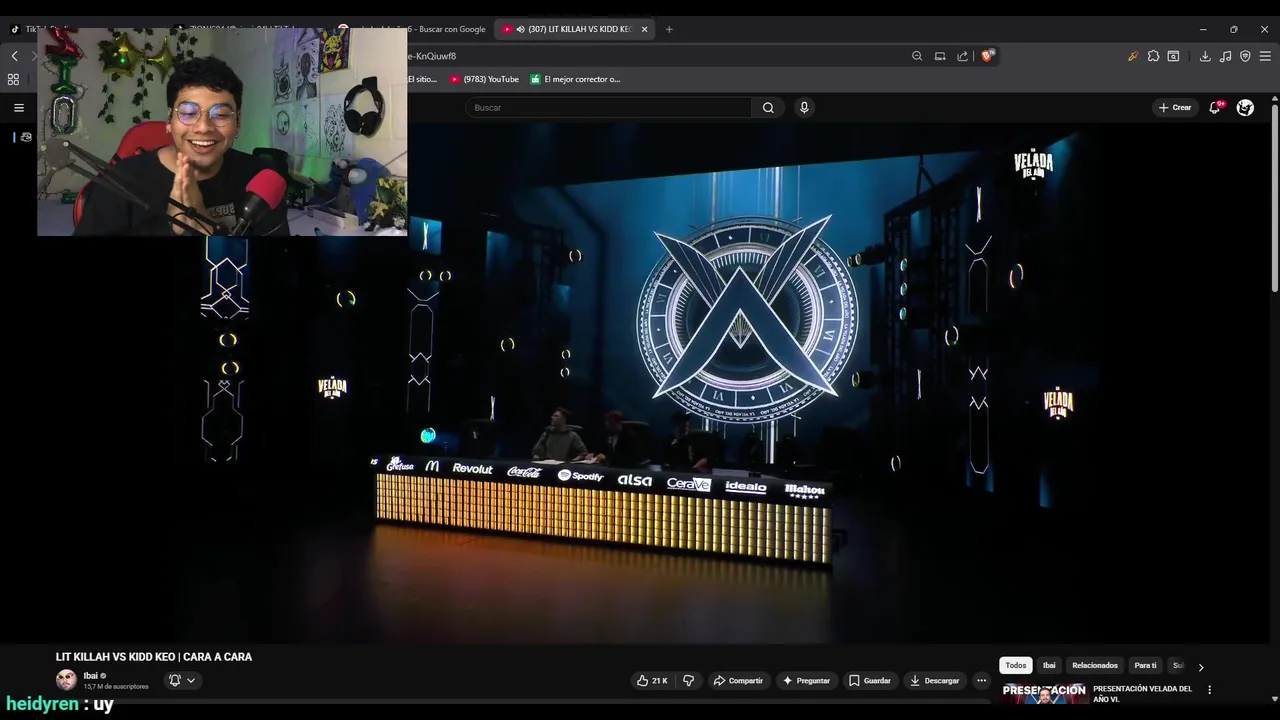Click the Ibai channel avatar
Viewport: 1280px width, 720px height.
[66, 680]
